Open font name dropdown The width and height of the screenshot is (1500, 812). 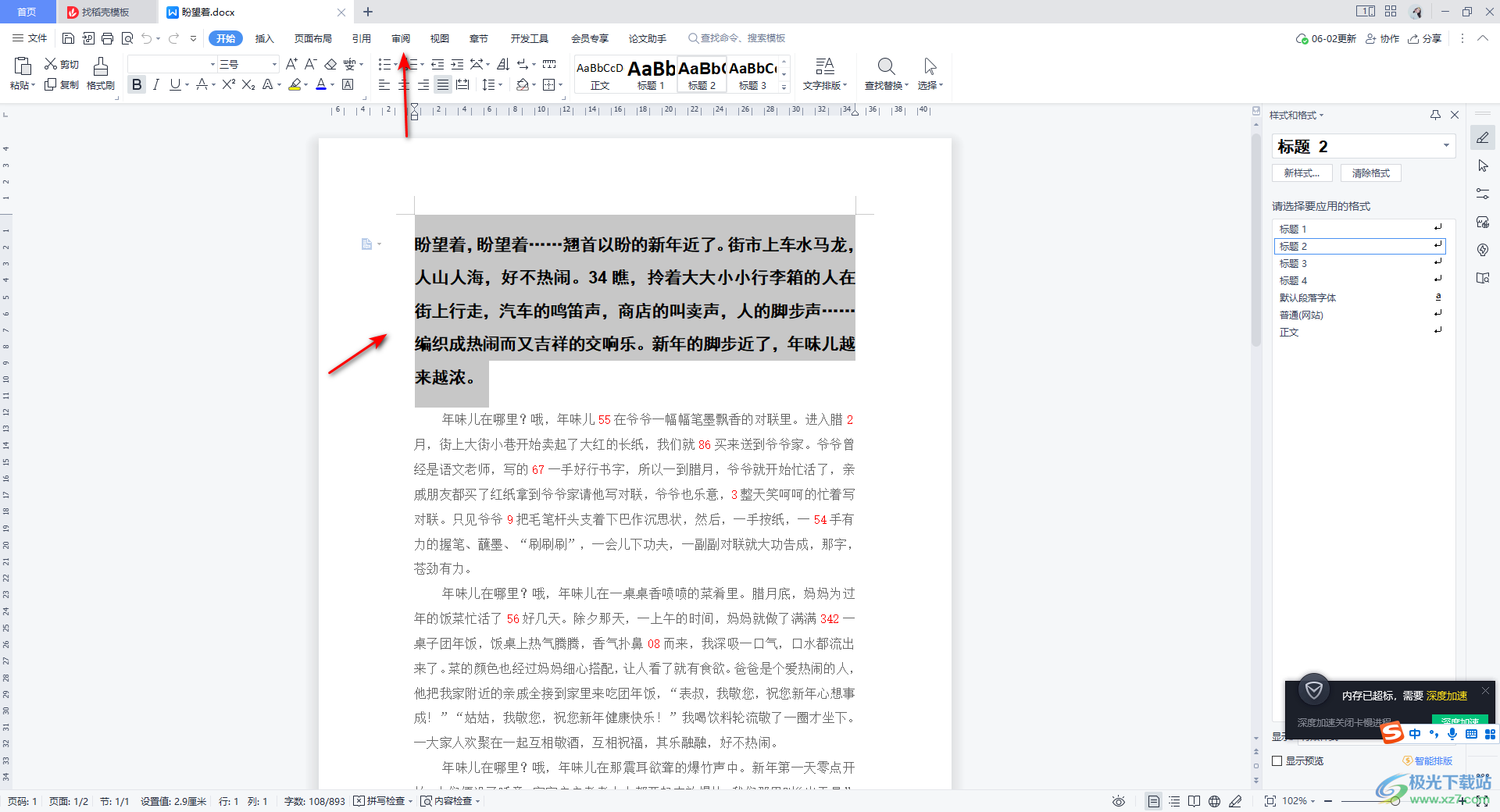pyautogui.click(x=212, y=64)
